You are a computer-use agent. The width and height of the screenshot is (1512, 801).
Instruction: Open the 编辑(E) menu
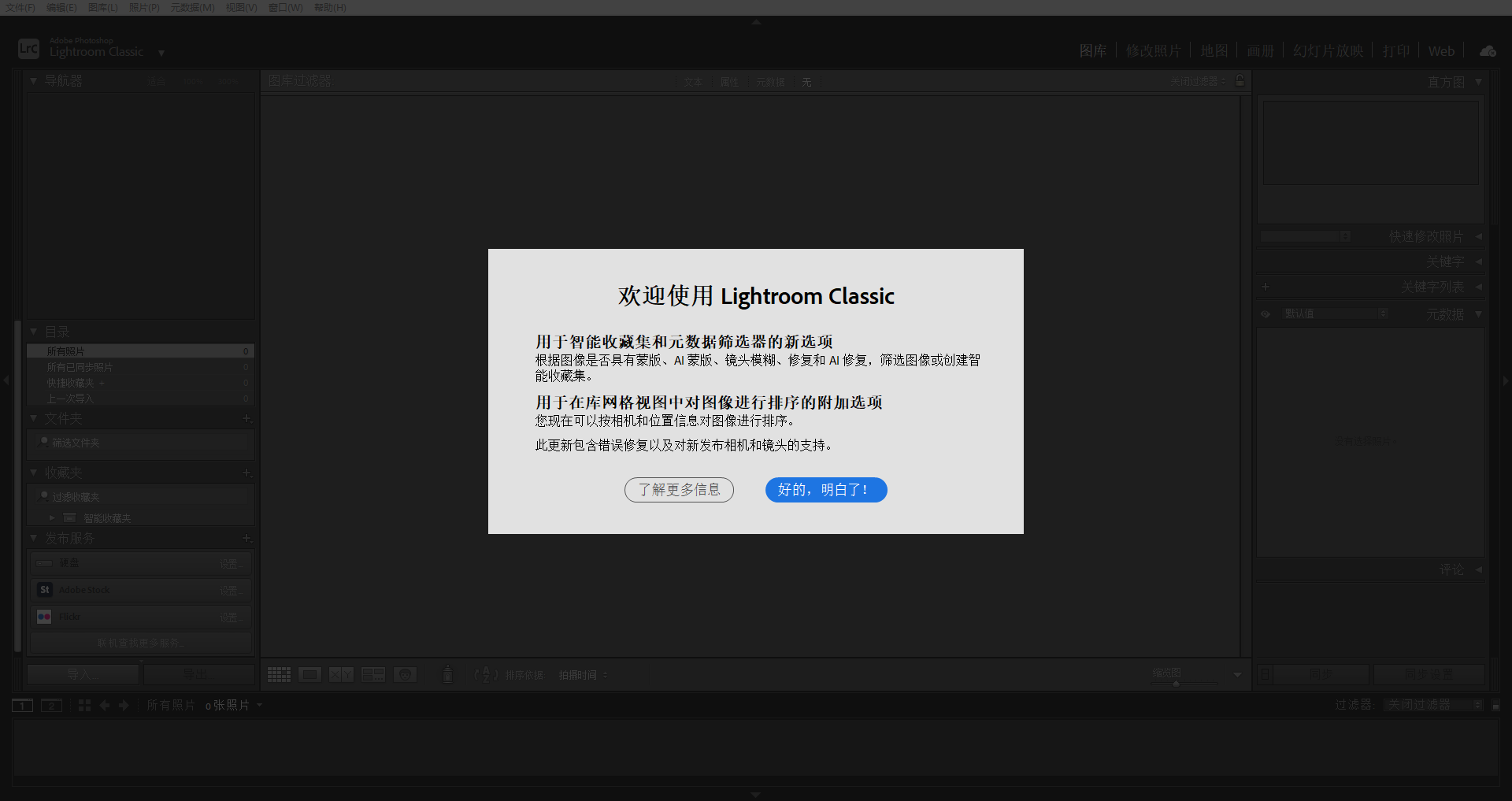click(x=61, y=8)
